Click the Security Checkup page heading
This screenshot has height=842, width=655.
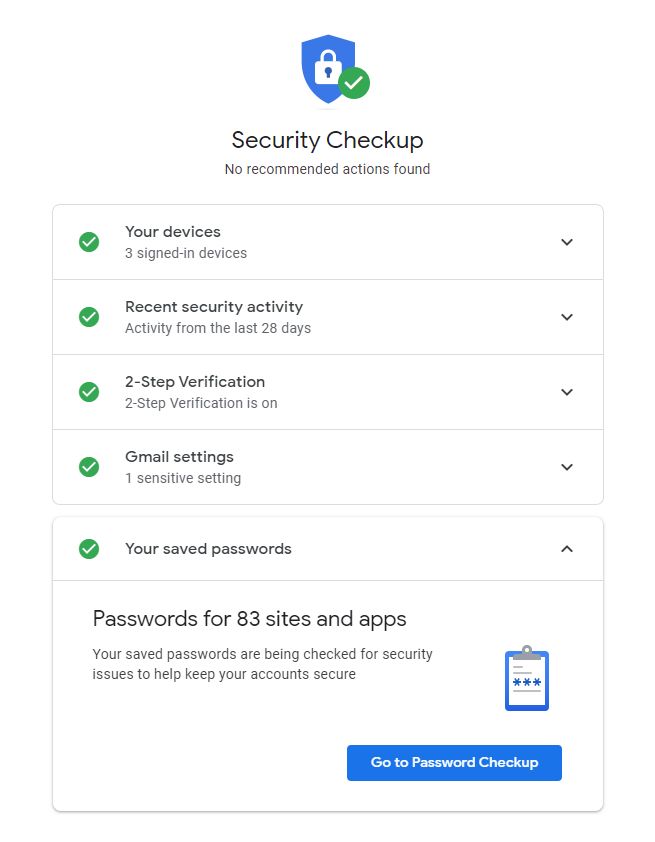[327, 140]
